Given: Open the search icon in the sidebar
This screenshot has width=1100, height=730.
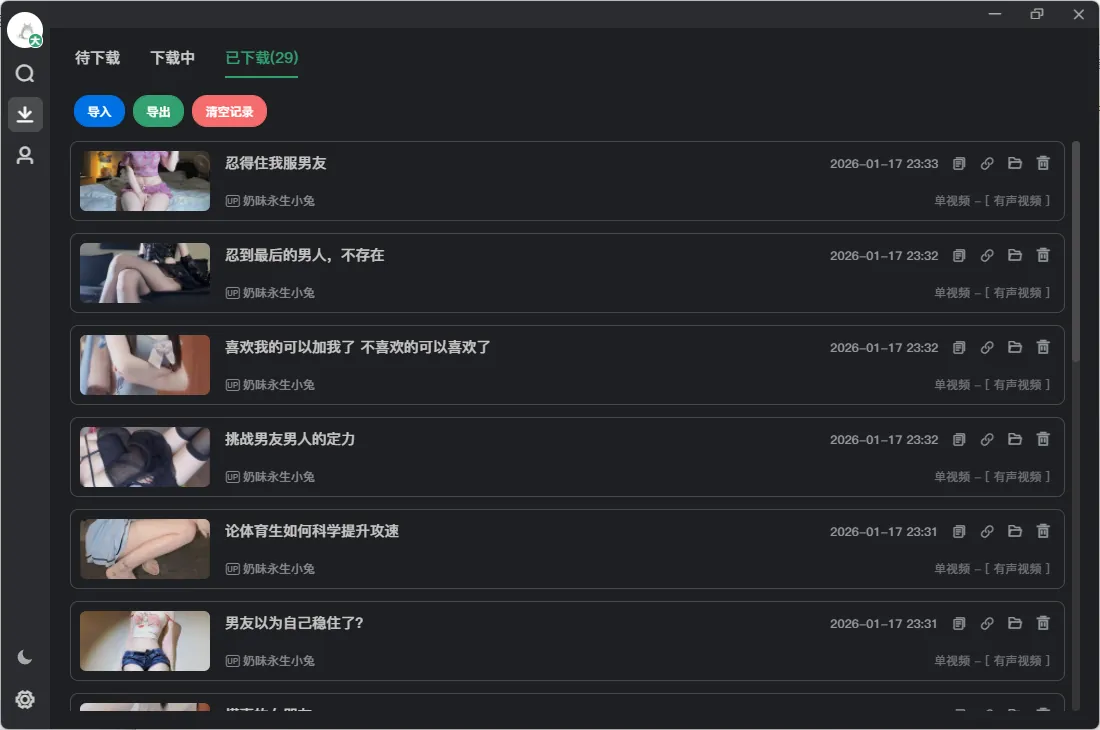Looking at the screenshot, I should click(24, 73).
